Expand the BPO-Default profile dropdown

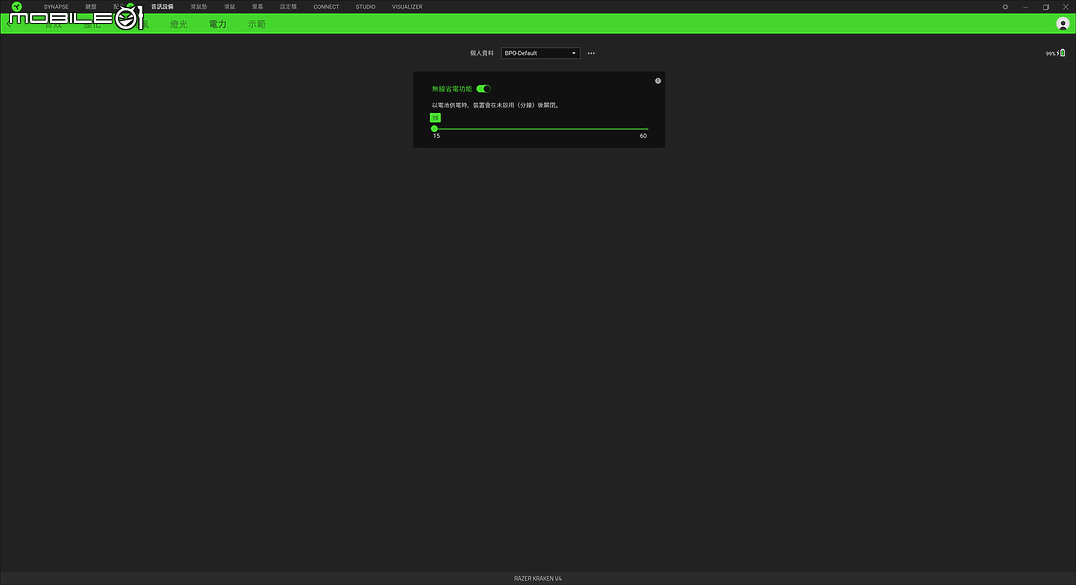(541, 53)
